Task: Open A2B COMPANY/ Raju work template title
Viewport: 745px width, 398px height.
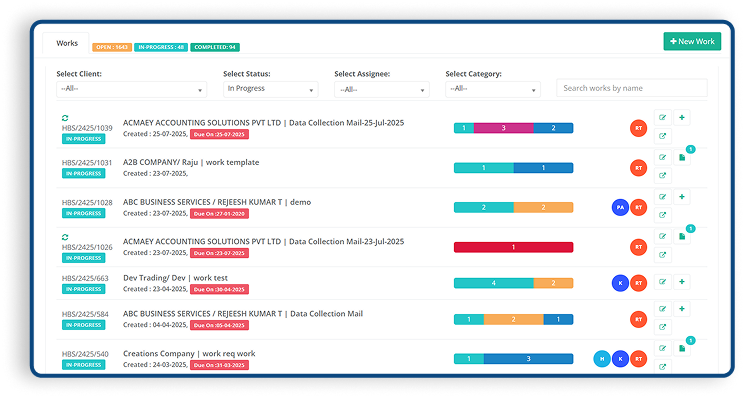Action: click(x=191, y=162)
